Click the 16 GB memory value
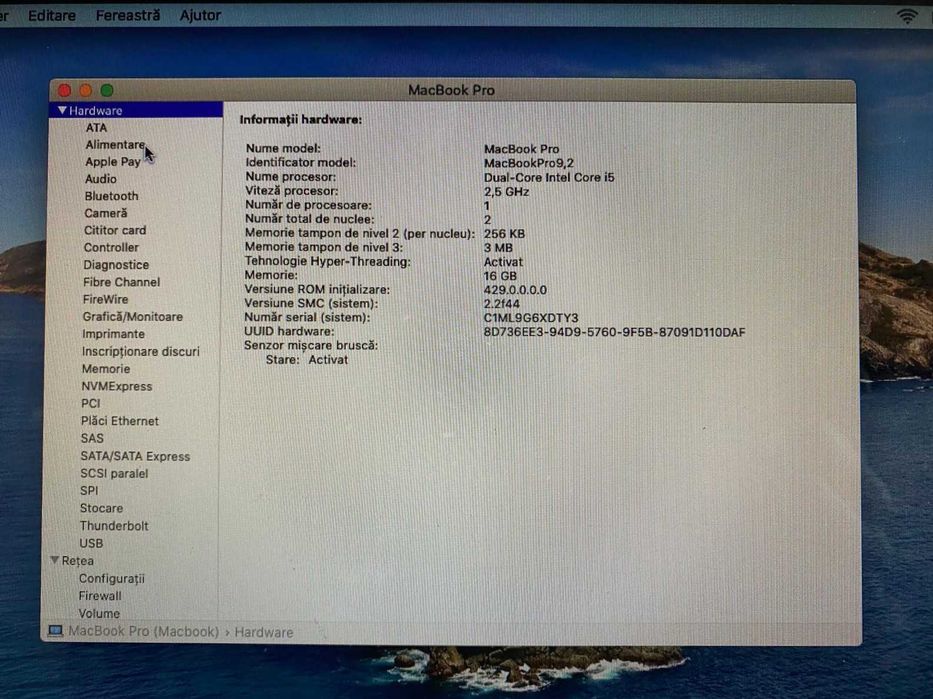Image resolution: width=933 pixels, height=699 pixels. 500,276
